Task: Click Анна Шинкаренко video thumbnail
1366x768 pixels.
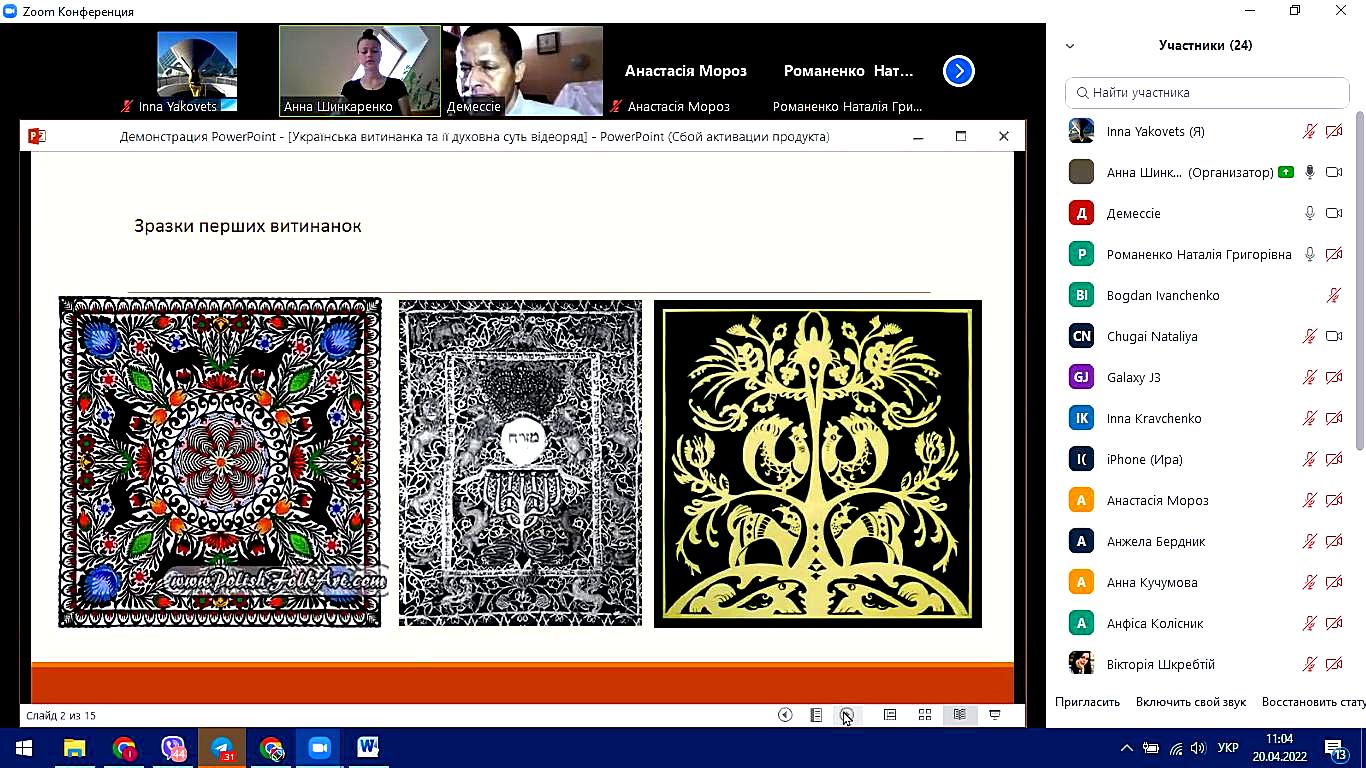Action: click(360, 71)
